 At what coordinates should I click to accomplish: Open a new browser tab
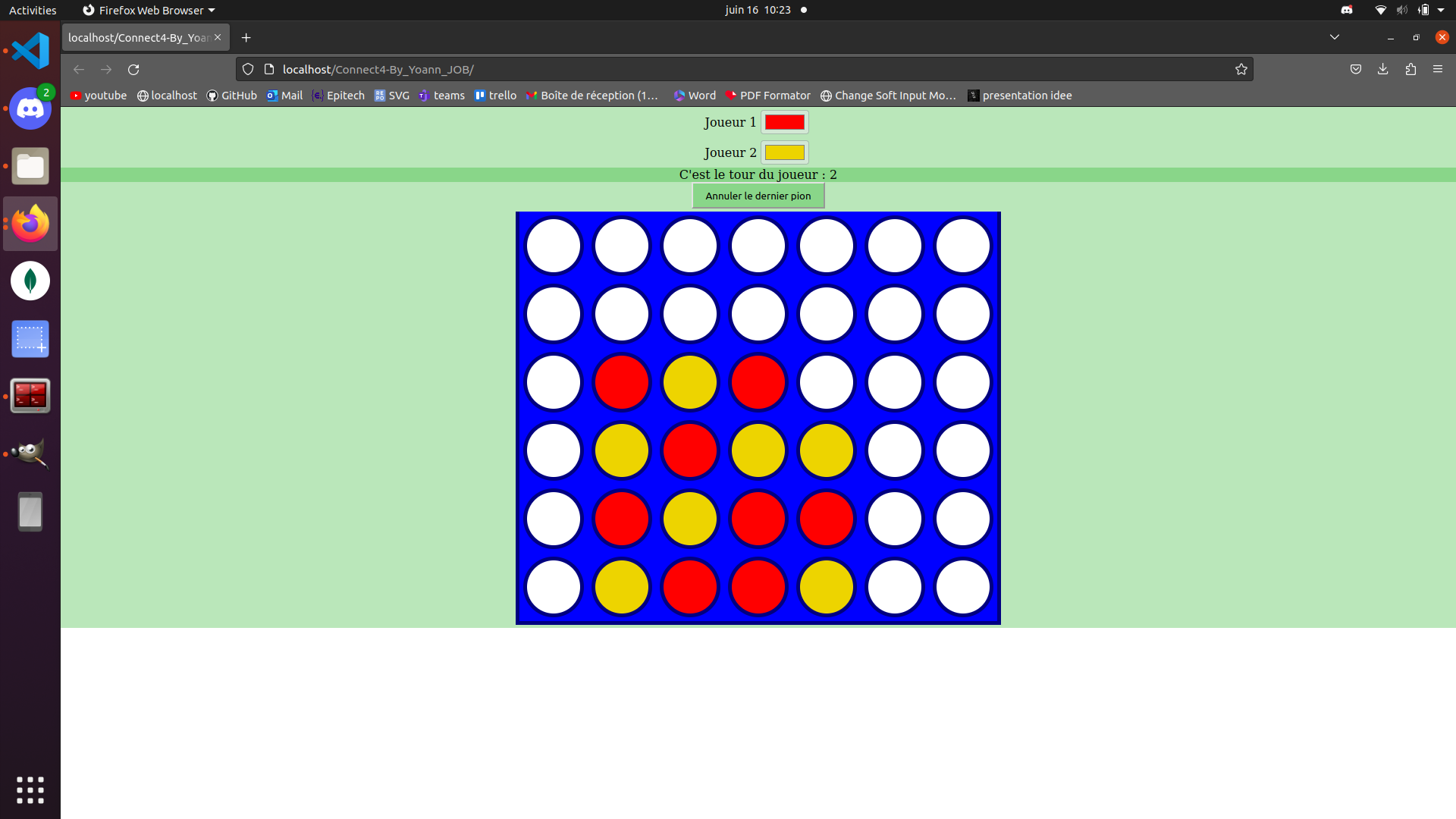246,38
